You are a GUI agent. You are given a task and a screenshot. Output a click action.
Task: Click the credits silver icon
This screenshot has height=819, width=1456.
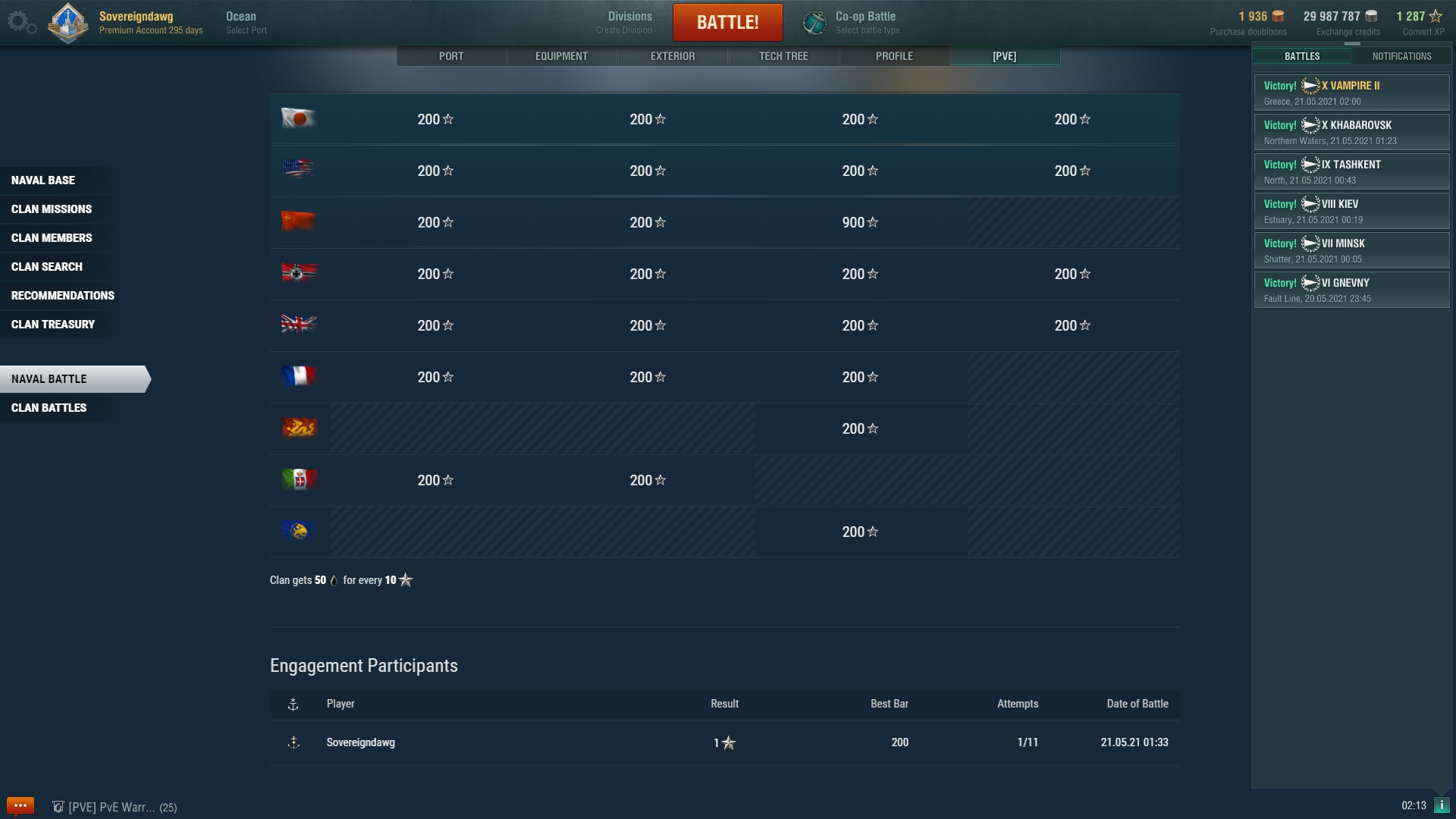[1371, 16]
